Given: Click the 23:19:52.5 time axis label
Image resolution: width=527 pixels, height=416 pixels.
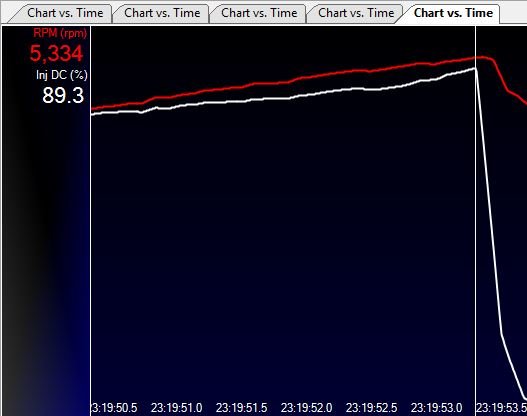Looking at the screenshot, I should coord(371,408).
